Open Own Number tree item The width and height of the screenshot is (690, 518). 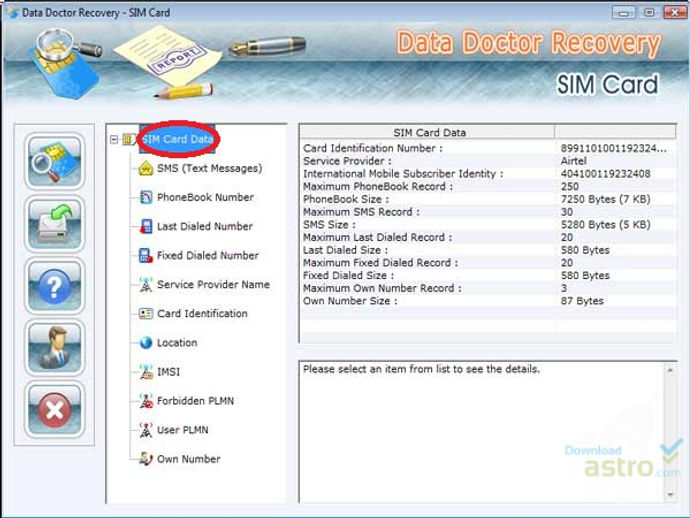[189, 459]
